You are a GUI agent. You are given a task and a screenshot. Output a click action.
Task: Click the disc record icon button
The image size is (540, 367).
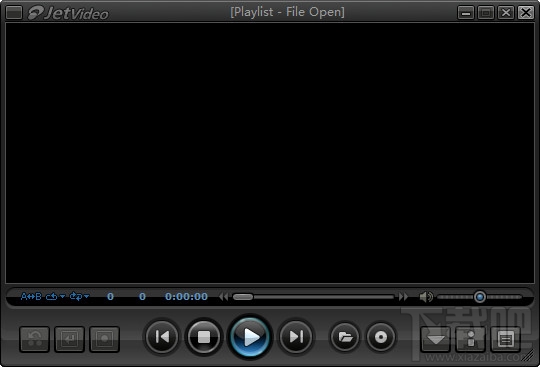(381, 337)
